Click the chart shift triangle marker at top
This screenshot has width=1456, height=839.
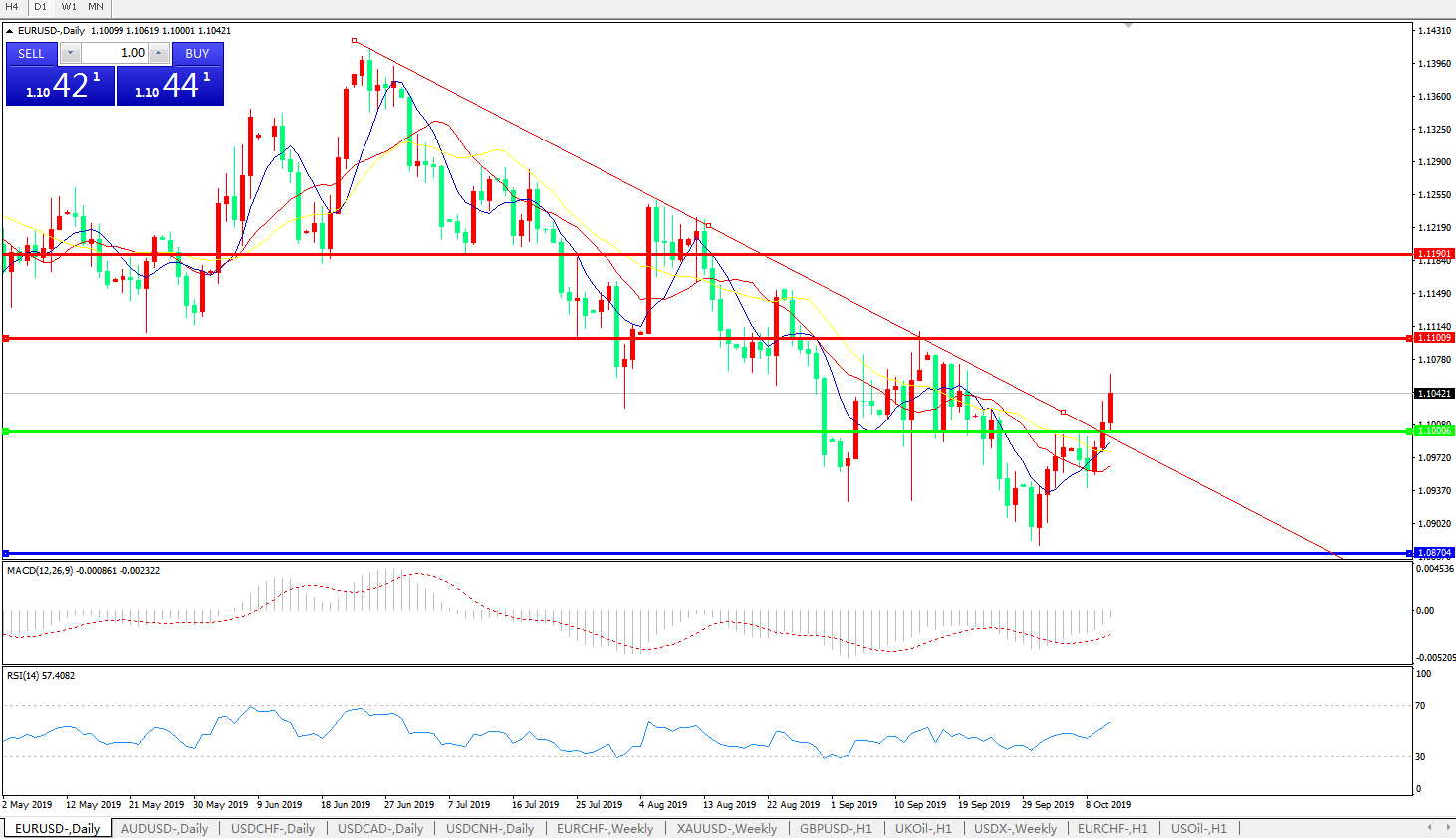1128,25
